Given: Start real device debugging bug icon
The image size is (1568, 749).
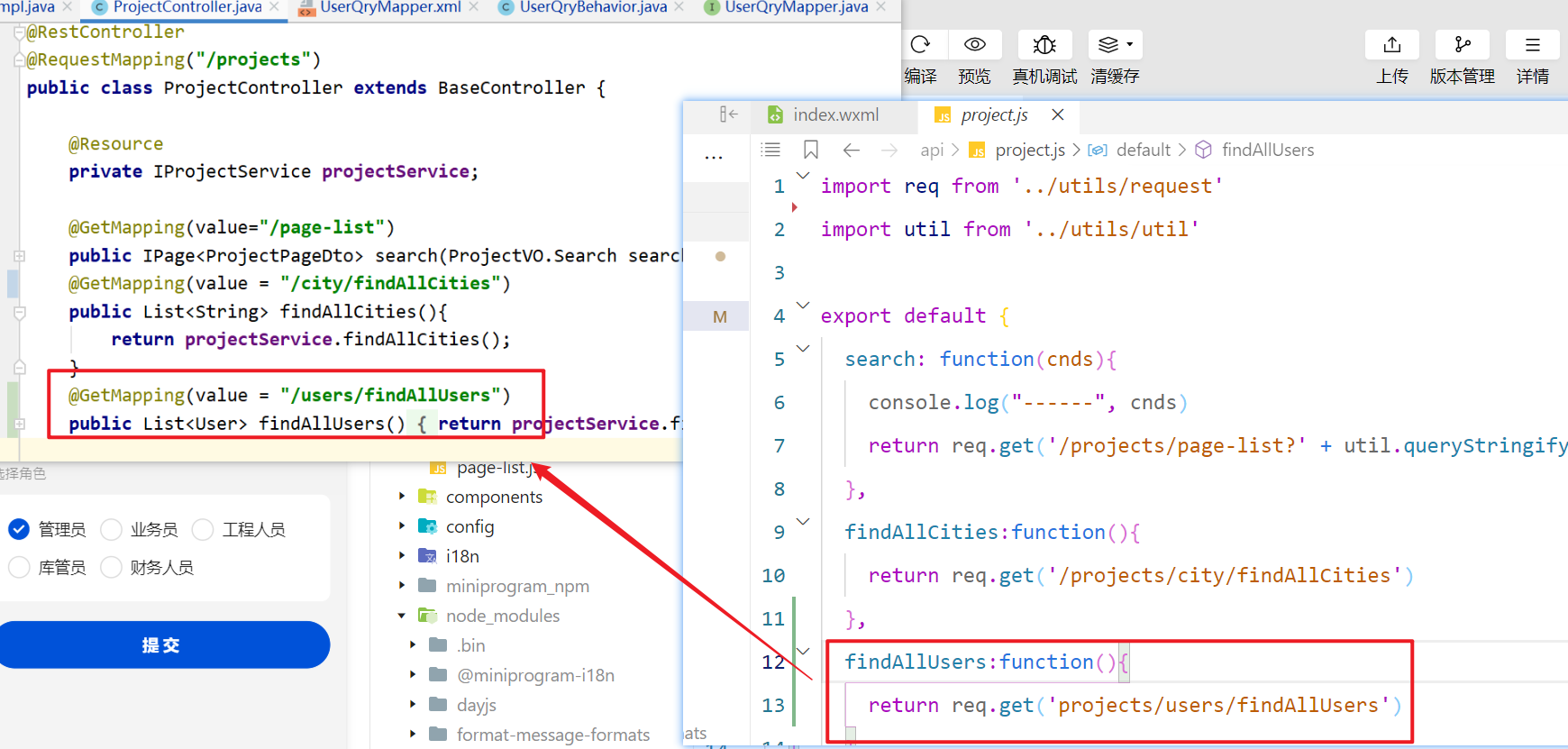Looking at the screenshot, I should [1044, 45].
